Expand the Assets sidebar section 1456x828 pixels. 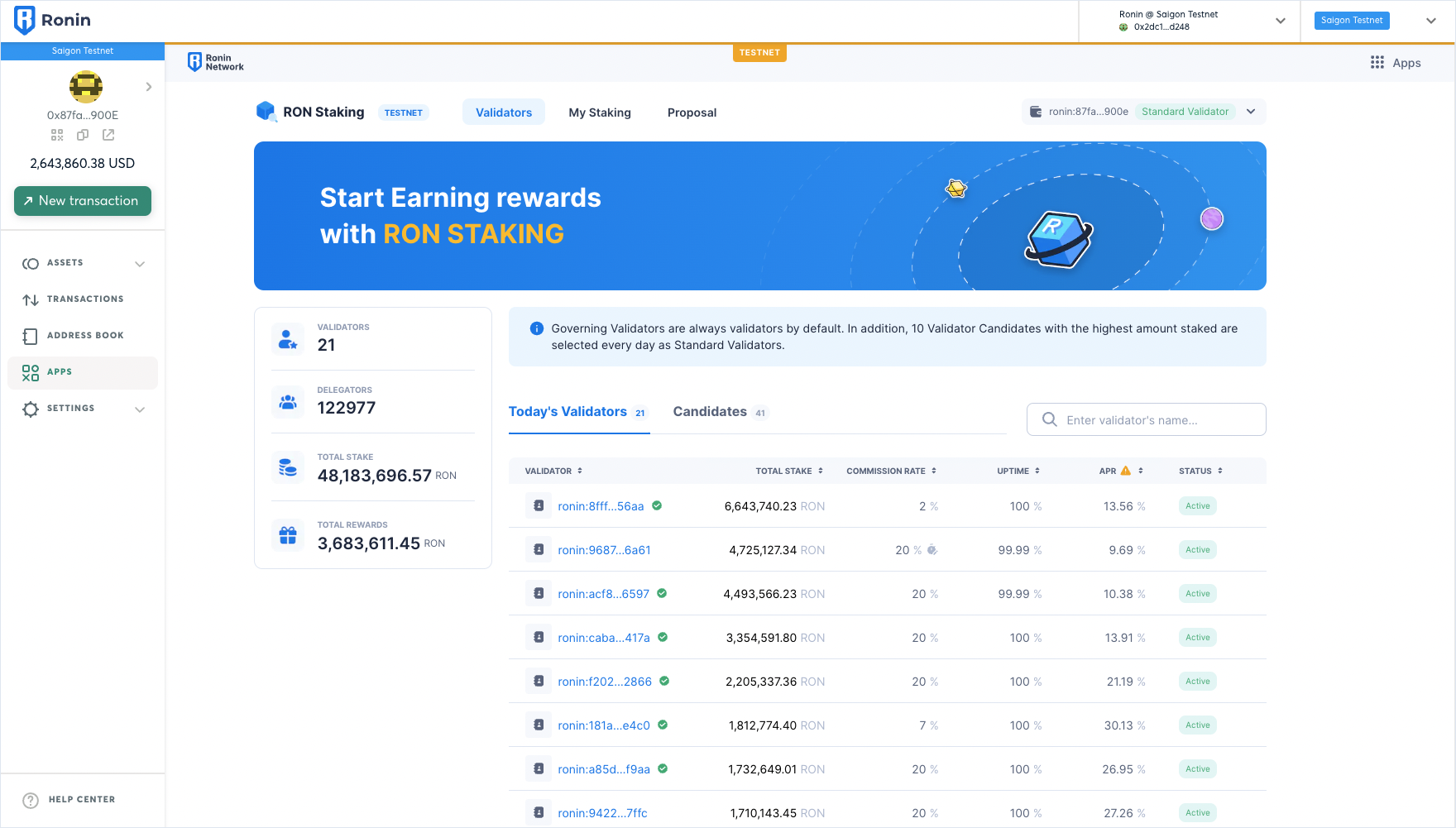(x=140, y=264)
